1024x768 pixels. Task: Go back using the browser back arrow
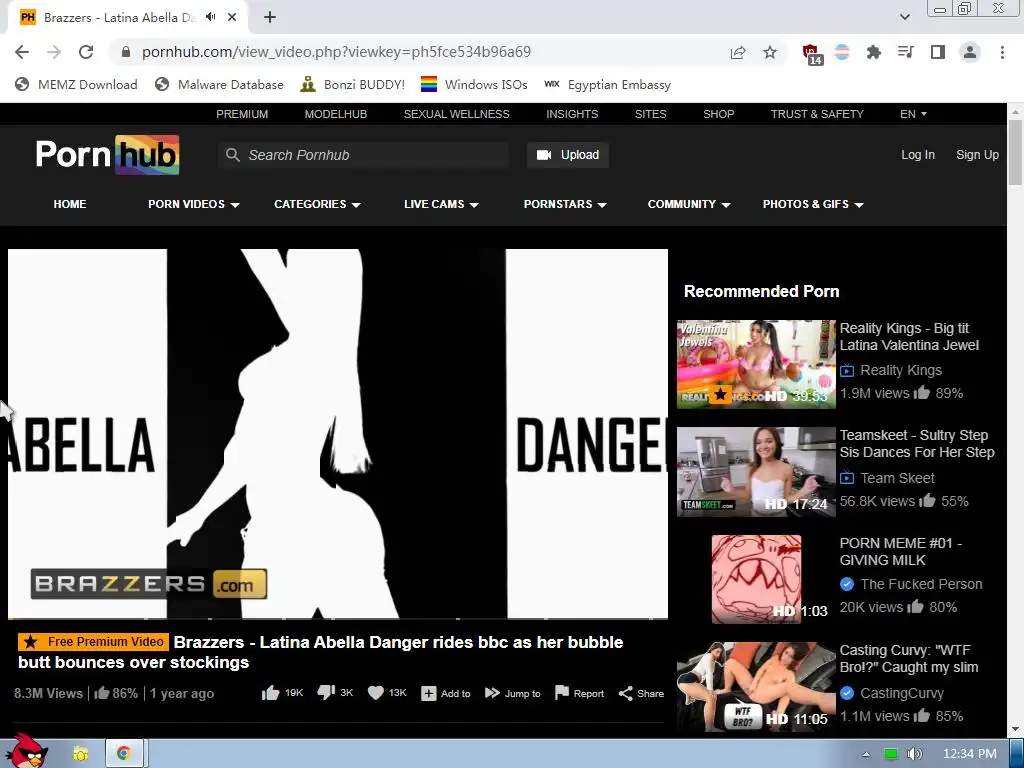[22, 52]
